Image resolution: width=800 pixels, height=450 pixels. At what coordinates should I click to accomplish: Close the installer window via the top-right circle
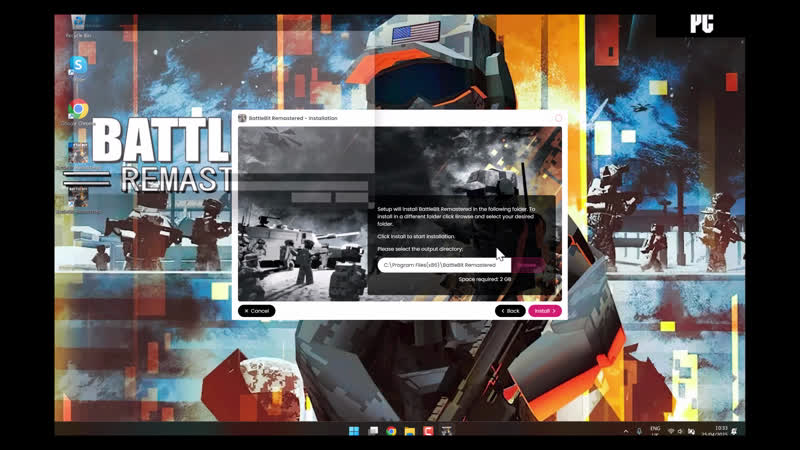(x=558, y=118)
